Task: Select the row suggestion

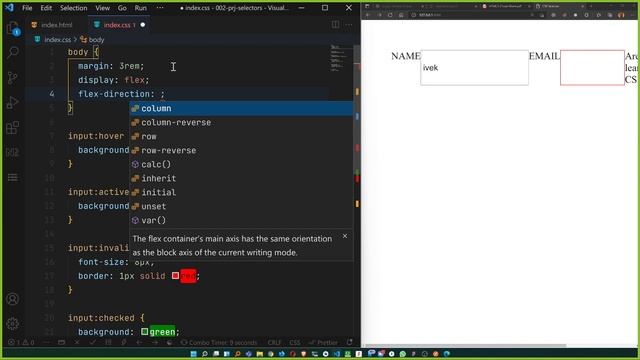Action: 241,136
